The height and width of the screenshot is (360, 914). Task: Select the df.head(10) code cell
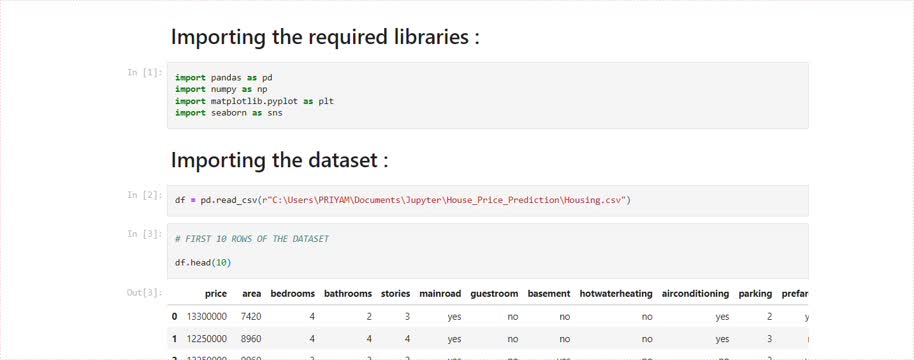[x=487, y=250]
